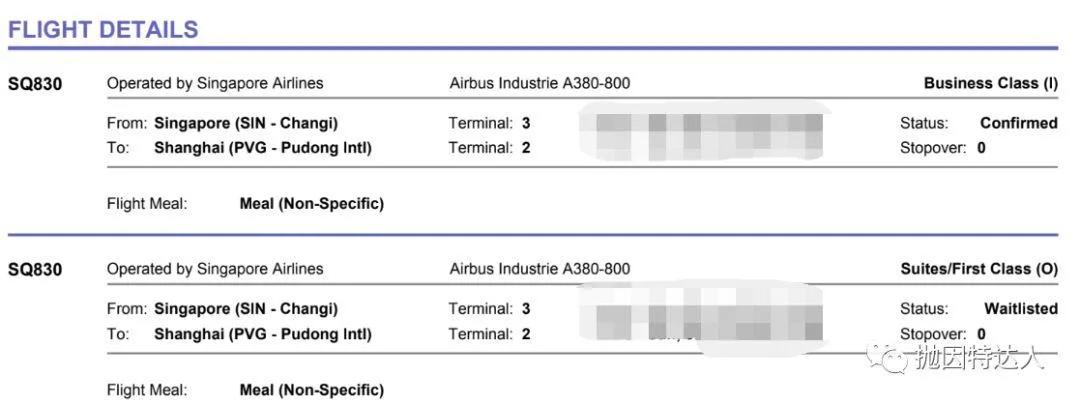Click the first Singapore (SIN - Changi) origin

(x=246, y=124)
